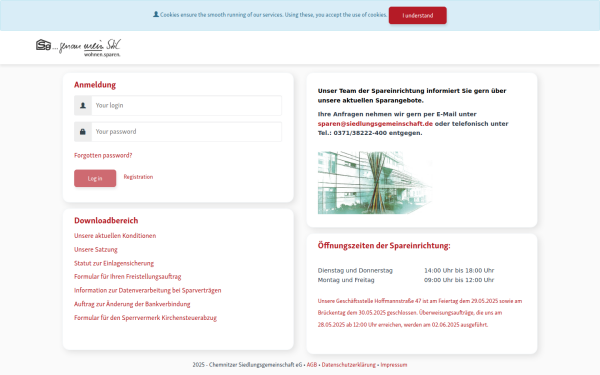
Task: Click the 2025 - Chemnitzer Siedlungsgemeinschaft eG footer text
Action: [247, 365]
